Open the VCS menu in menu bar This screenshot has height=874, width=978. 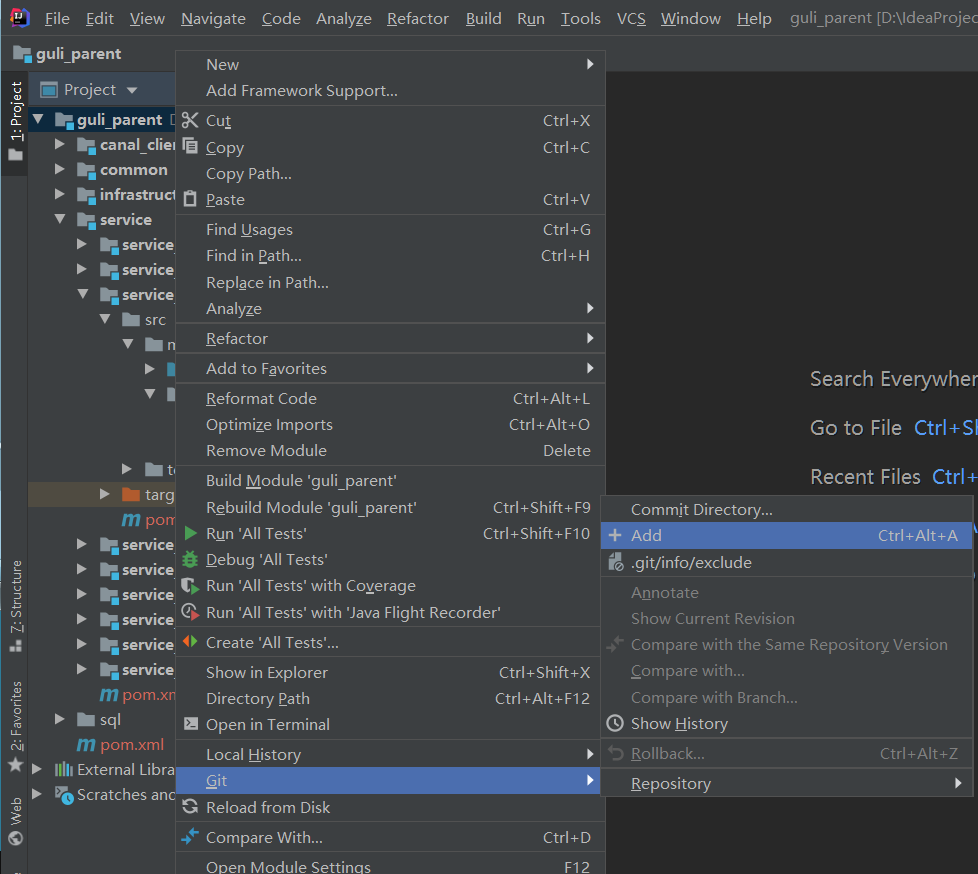pyautogui.click(x=631, y=19)
